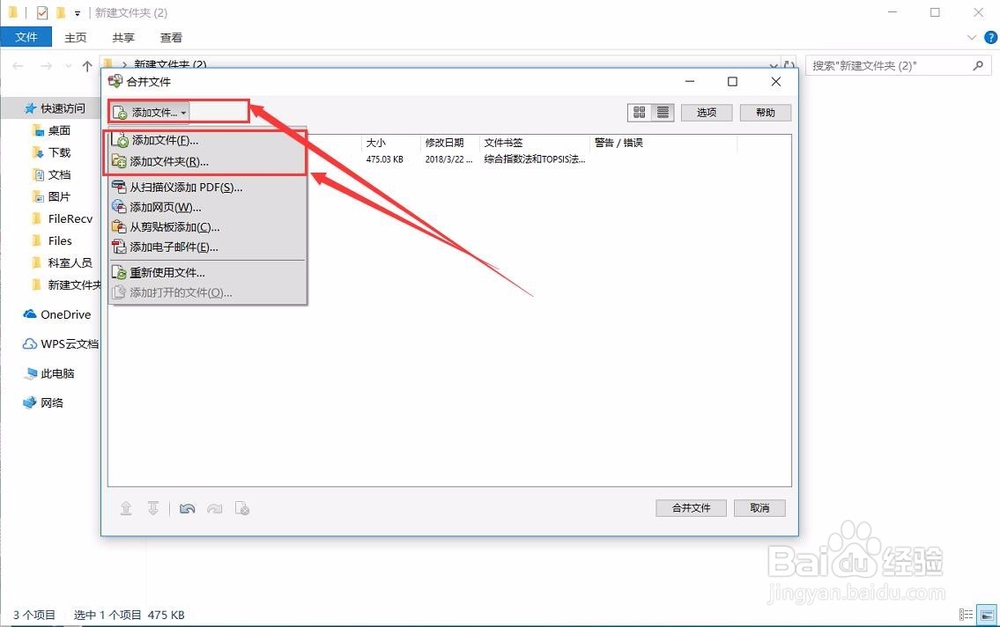Sort by 修改日期 column header
Screen dimensions: 1000x627
click(450, 143)
